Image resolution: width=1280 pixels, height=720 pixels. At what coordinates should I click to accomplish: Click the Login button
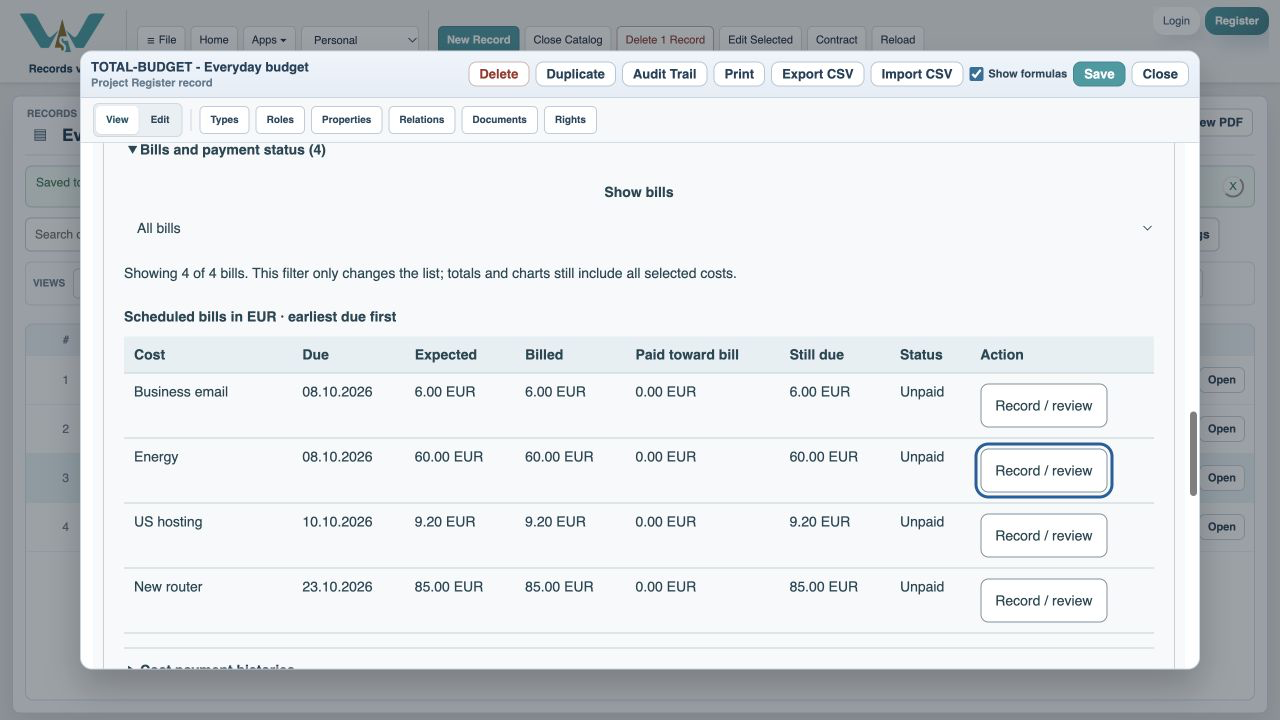click(1177, 21)
